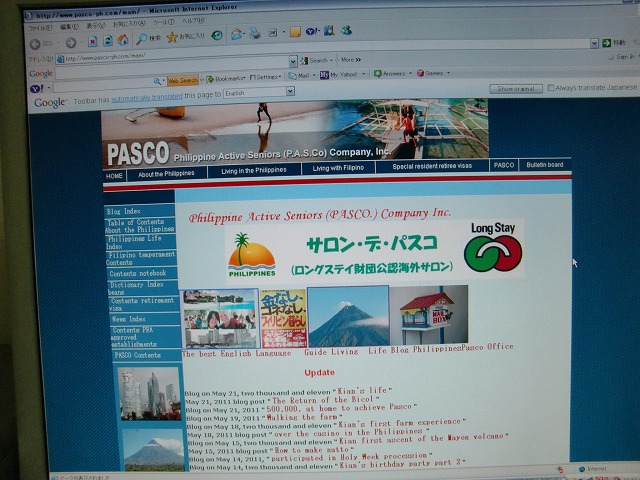Image resolution: width=640 pixels, height=480 pixels.
Task: Open Living with Filipino navigation tab
Action: [338, 168]
